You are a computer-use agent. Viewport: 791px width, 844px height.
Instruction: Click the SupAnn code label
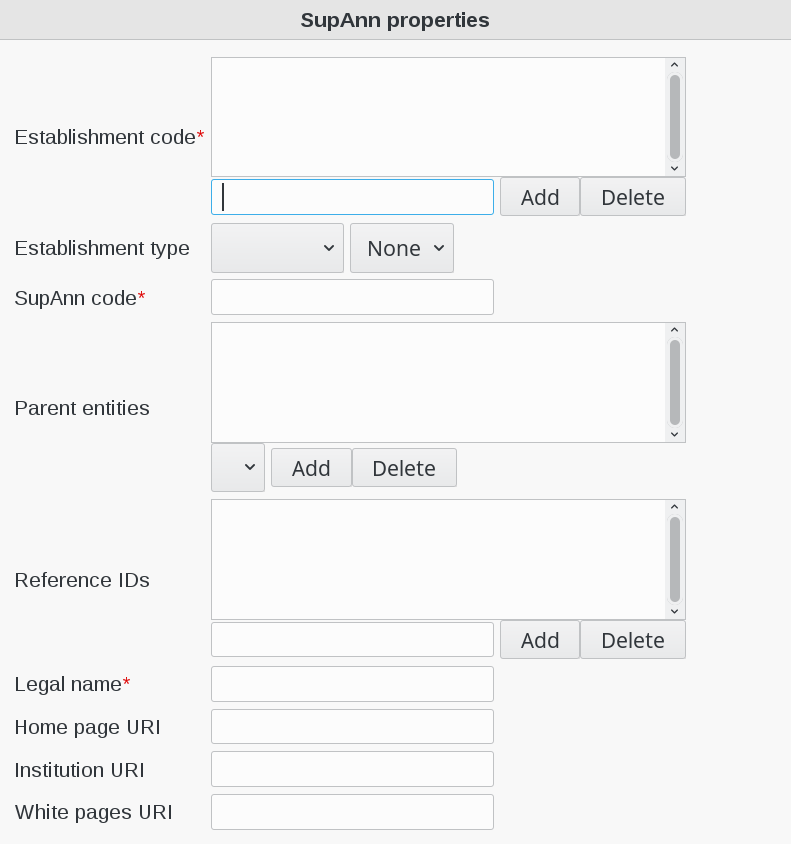tap(80, 298)
